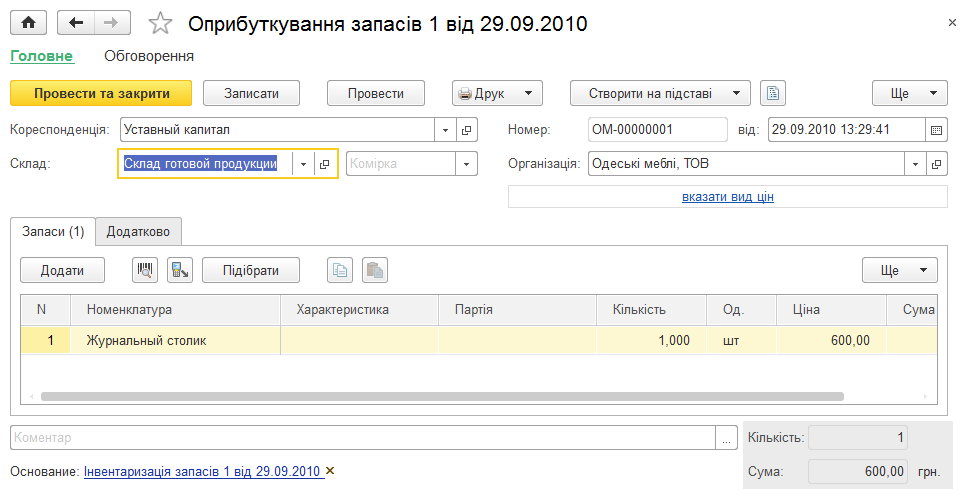The image size is (961, 500).
Task: Open Кореспонденція field's open-form icon
Action: coord(466,130)
